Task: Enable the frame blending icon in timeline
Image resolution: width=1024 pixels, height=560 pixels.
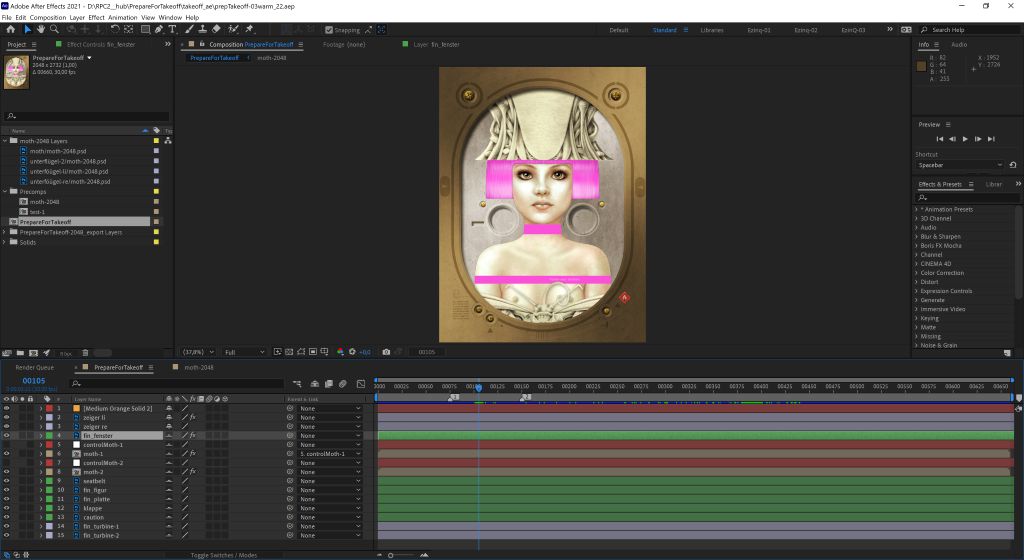Action: click(x=328, y=384)
